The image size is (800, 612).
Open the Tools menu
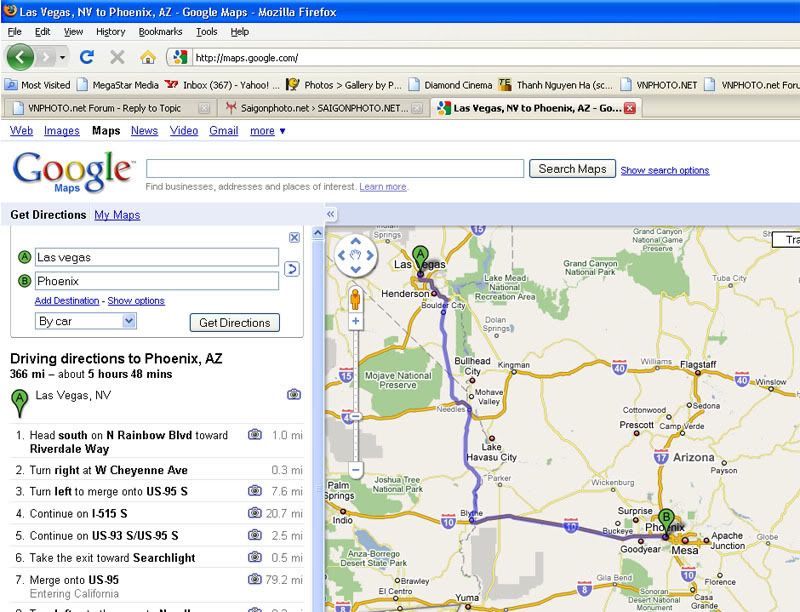click(x=207, y=32)
